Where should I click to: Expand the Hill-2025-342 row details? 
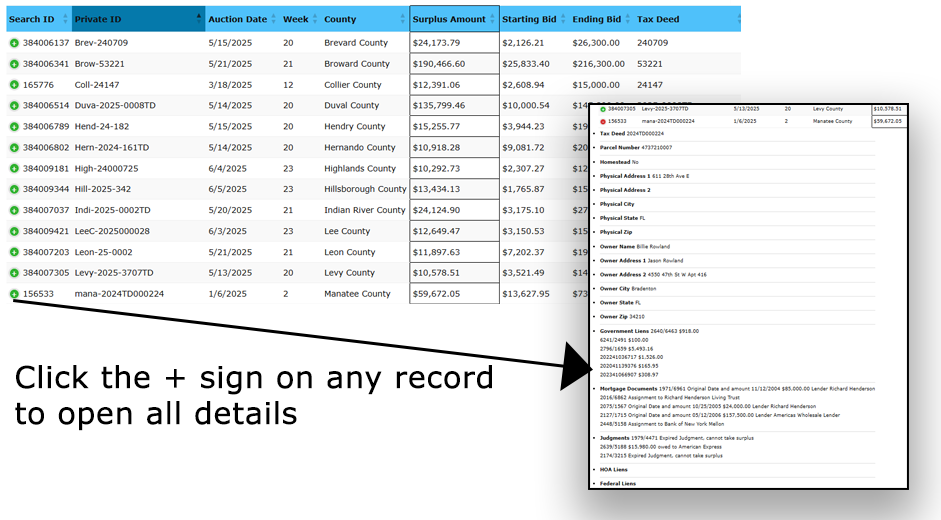tap(14, 189)
